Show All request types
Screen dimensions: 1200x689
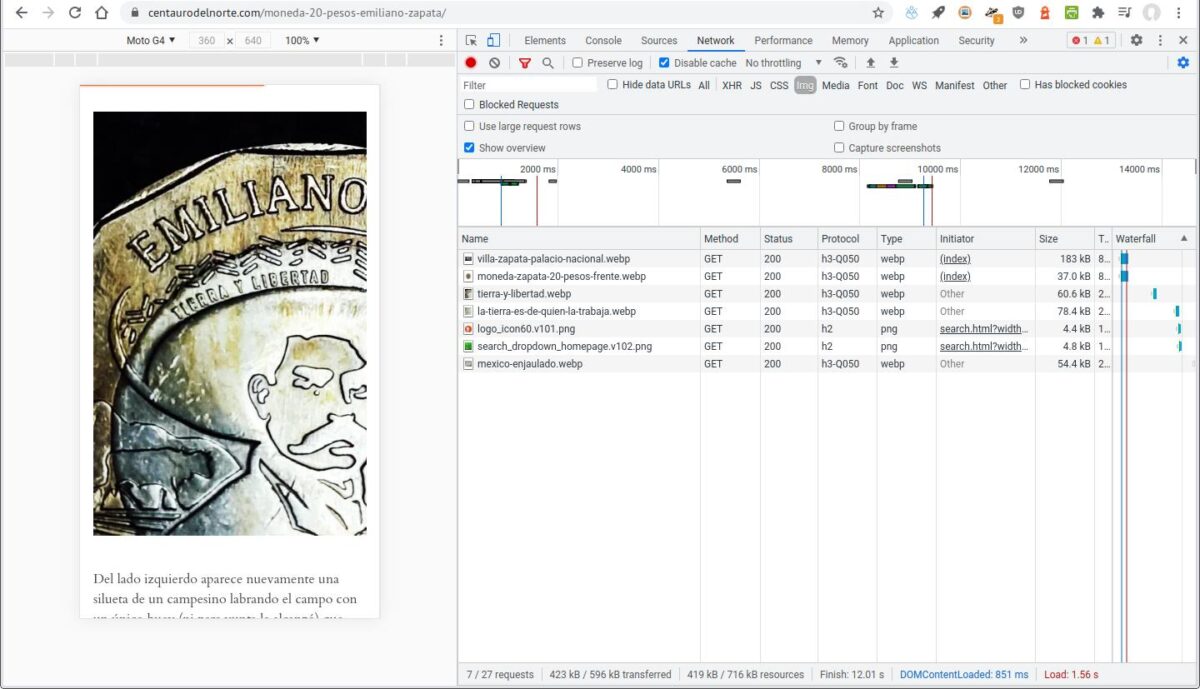point(704,85)
